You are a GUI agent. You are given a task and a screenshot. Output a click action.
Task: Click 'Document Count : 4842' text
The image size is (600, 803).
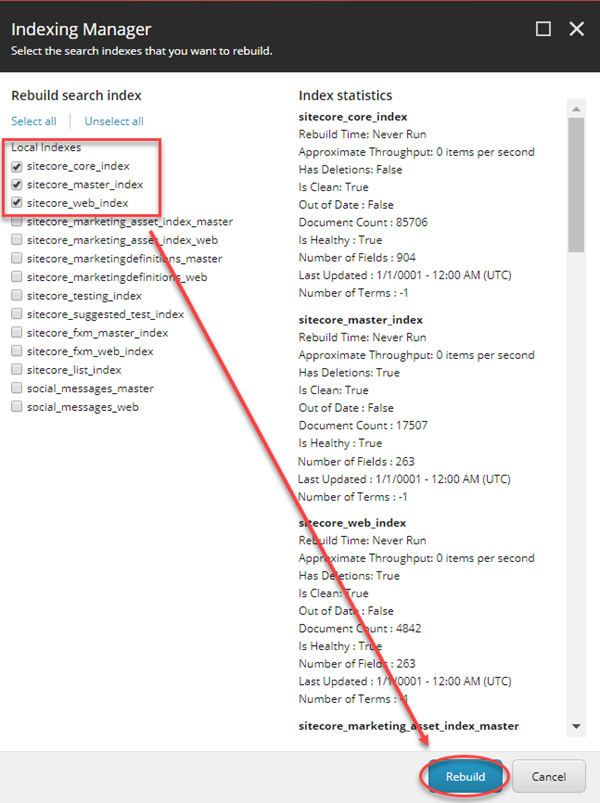click(x=360, y=628)
